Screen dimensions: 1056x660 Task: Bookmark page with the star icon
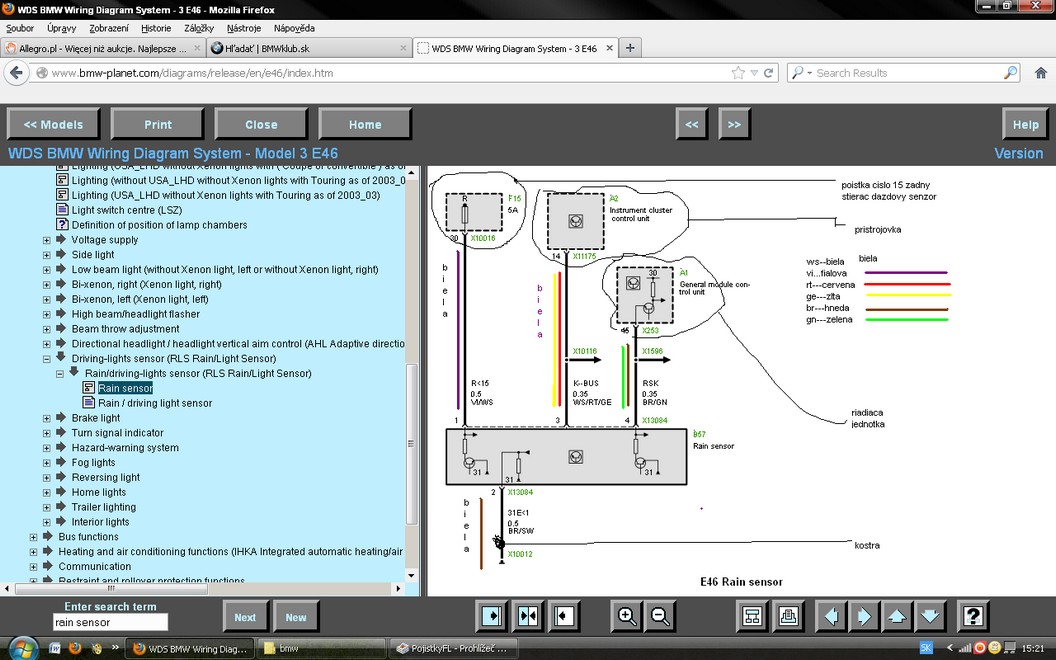738,73
